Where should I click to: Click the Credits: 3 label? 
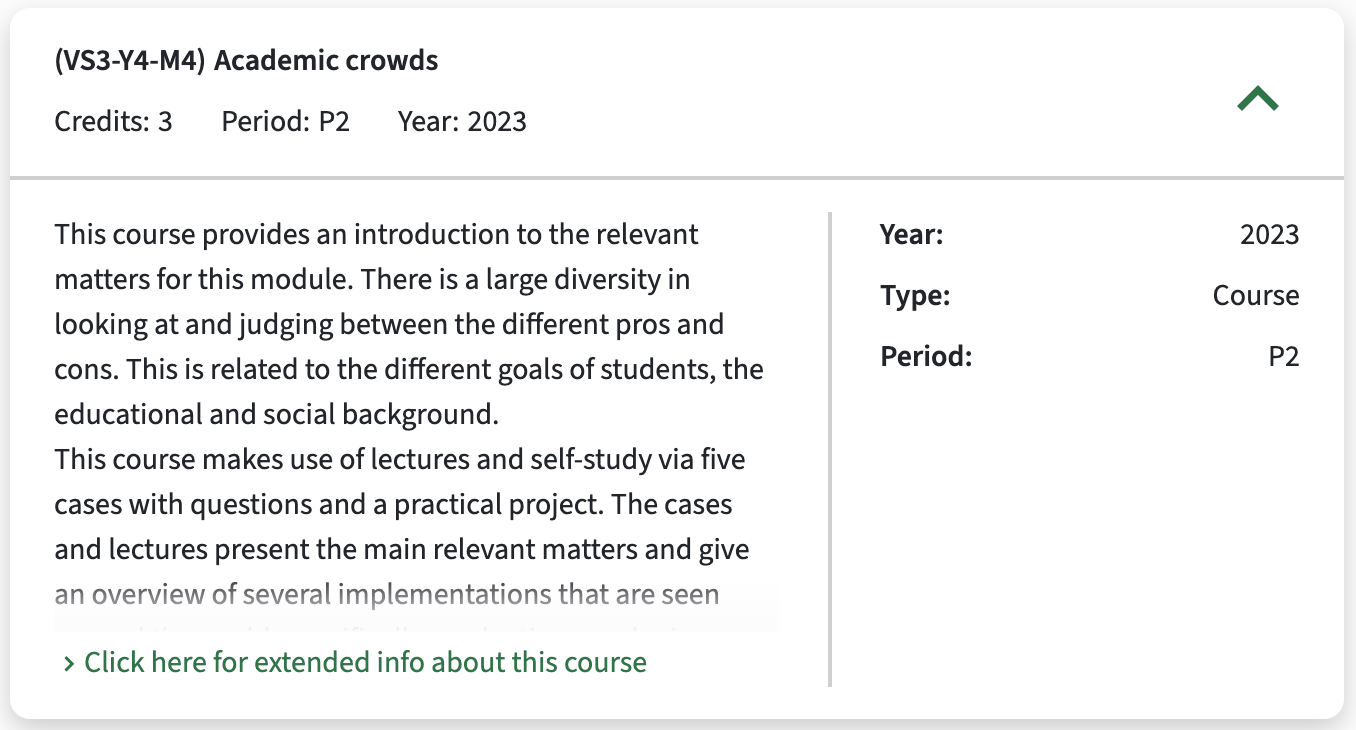(113, 122)
